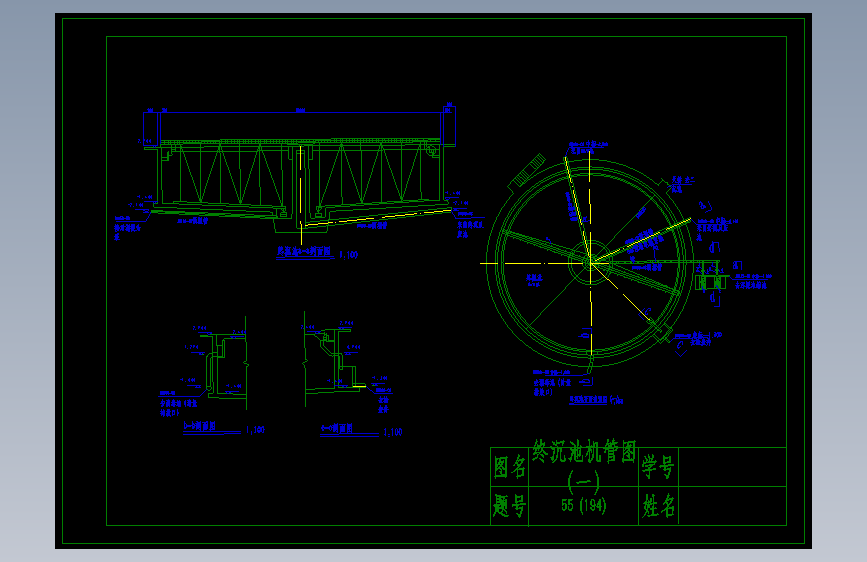Pick the central hub of the circular plan view
Image resolution: width=867 pixels, height=562 pixels.
(x=591, y=262)
